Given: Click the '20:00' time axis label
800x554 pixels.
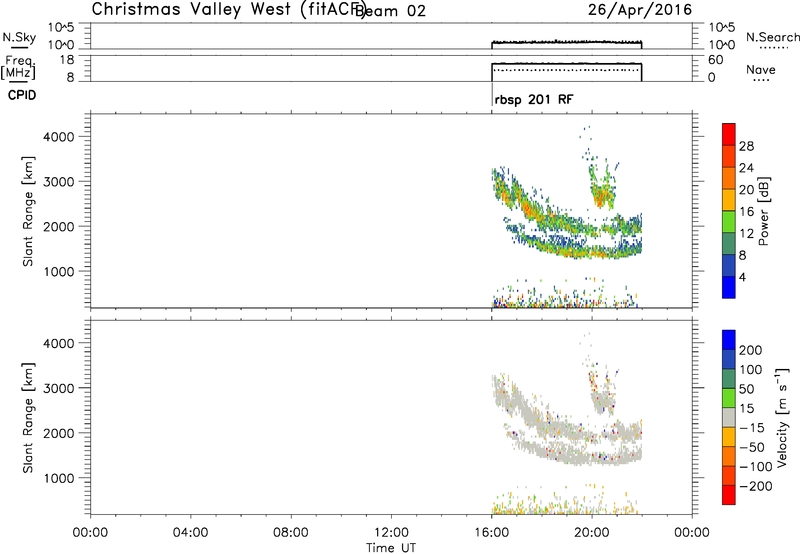Looking at the screenshot, I should (592, 533).
